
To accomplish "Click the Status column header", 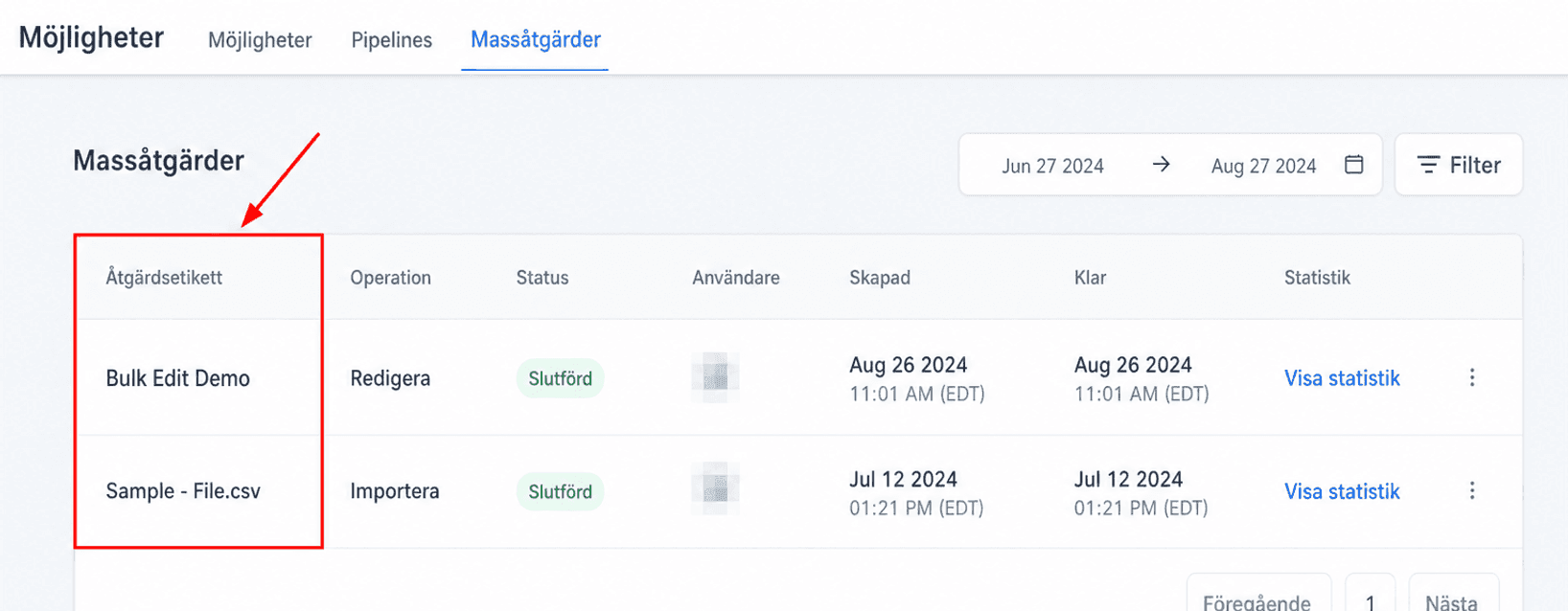I will click(x=542, y=278).
